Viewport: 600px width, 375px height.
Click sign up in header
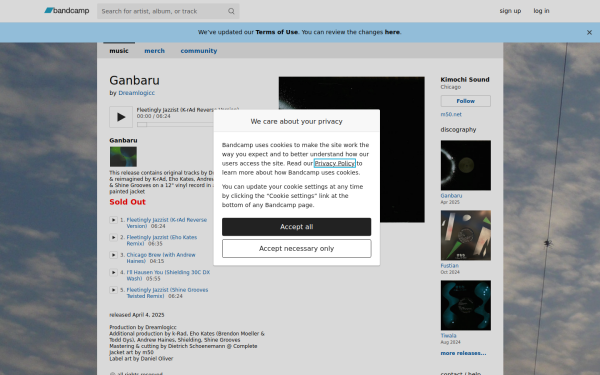(x=510, y=11)
